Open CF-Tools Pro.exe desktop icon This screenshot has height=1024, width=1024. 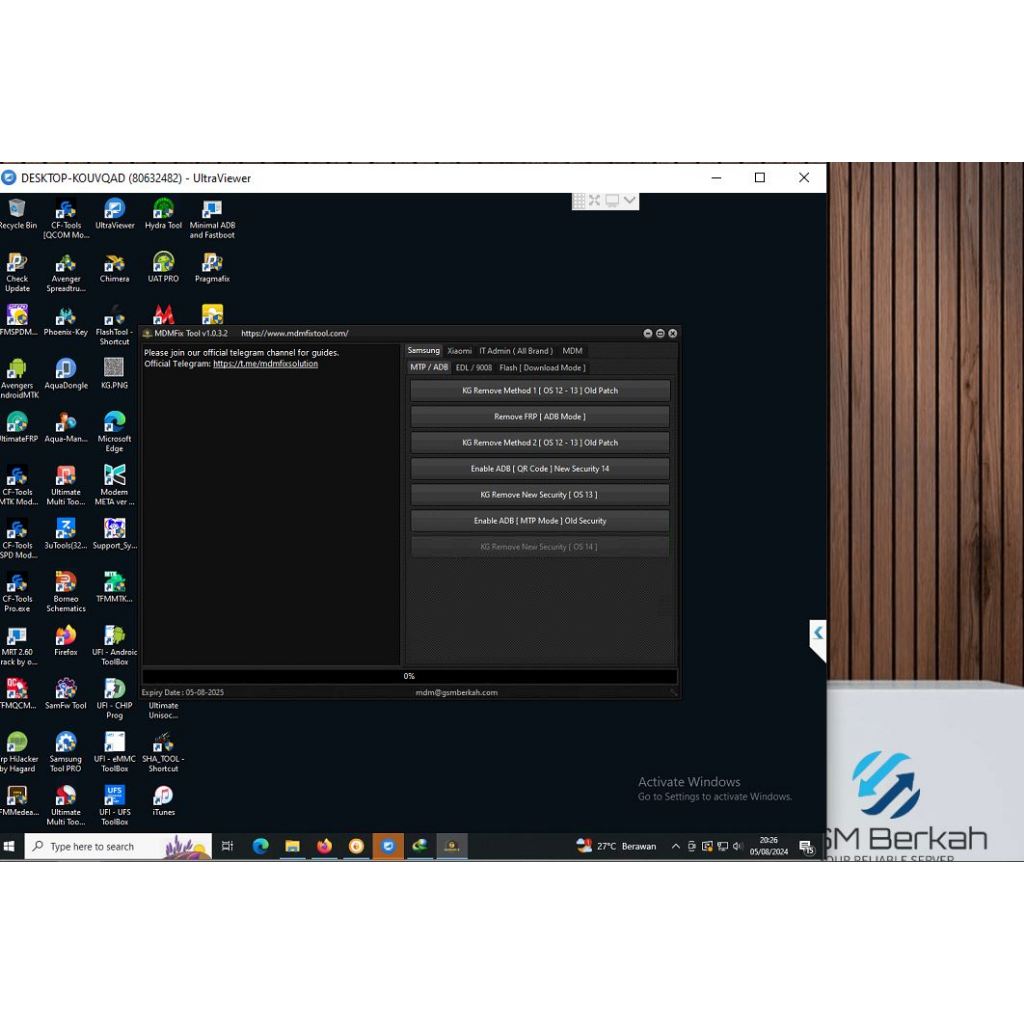pos(17,592)
